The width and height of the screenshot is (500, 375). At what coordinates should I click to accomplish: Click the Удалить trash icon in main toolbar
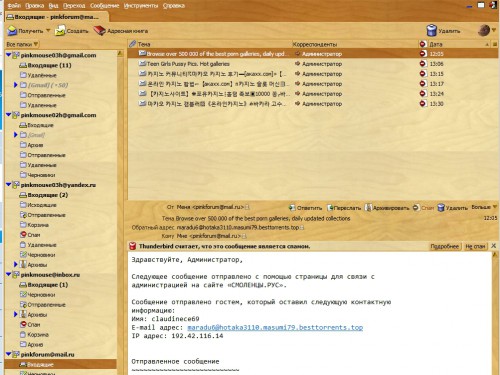[x=432, y=31]
